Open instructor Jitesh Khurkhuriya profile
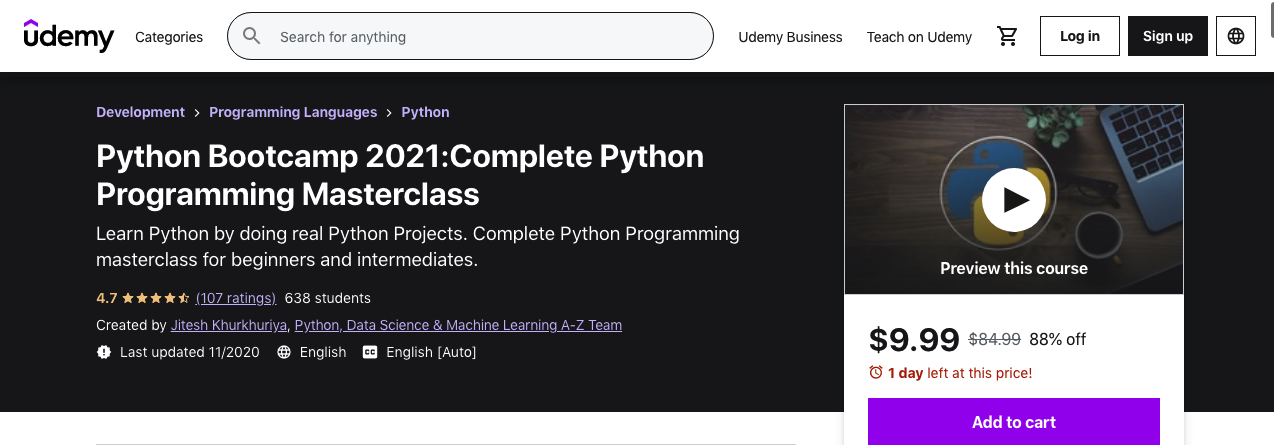1274x445 pixels. (230, 325)
